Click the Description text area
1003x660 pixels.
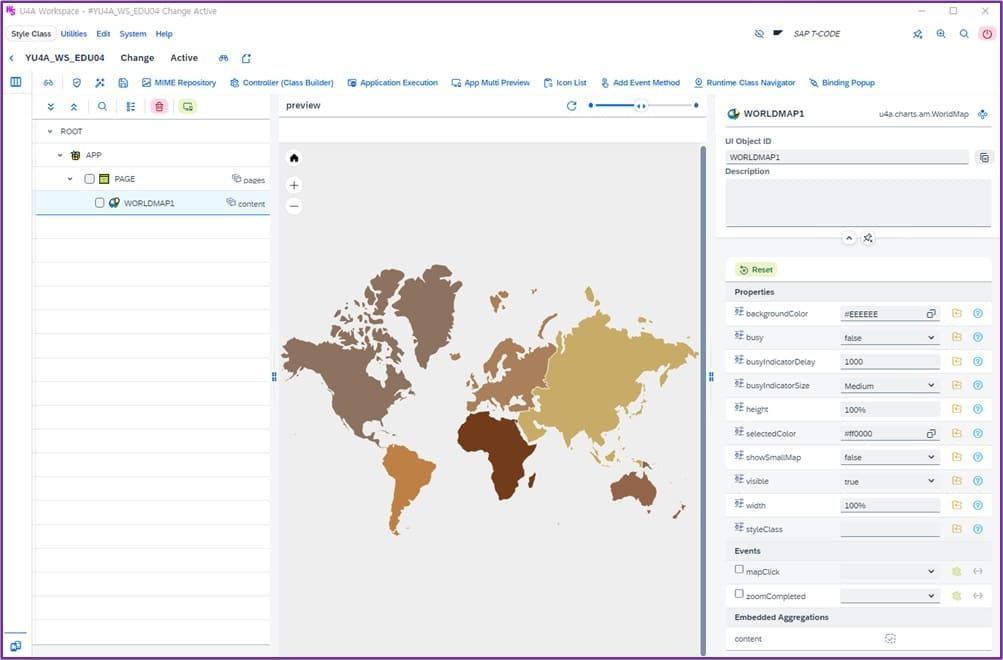[x=858, y=203]
